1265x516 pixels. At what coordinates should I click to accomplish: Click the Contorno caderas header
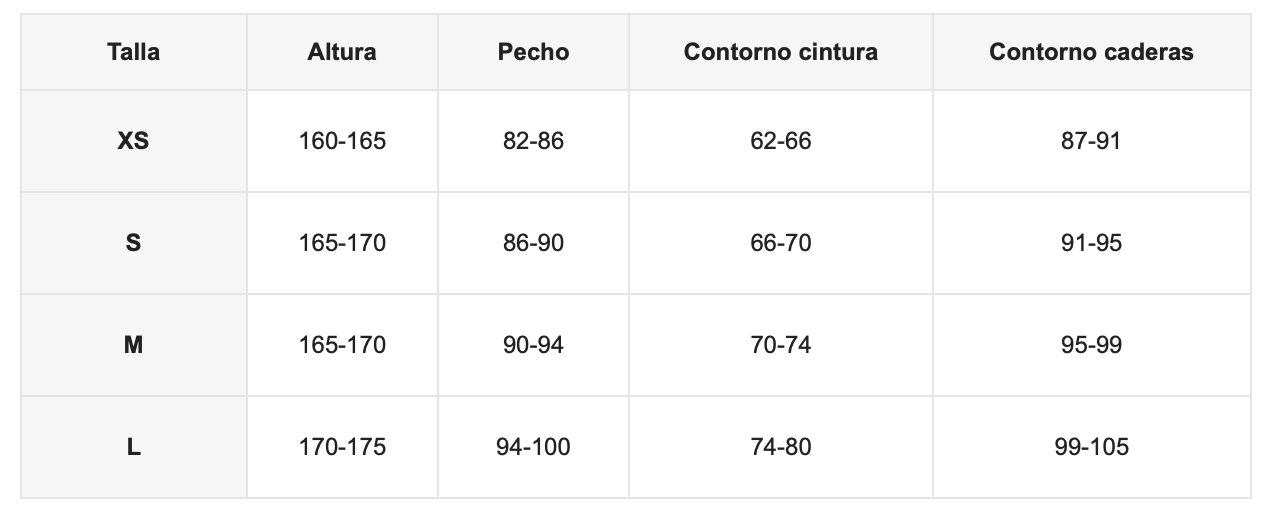tap(1091, 52)
